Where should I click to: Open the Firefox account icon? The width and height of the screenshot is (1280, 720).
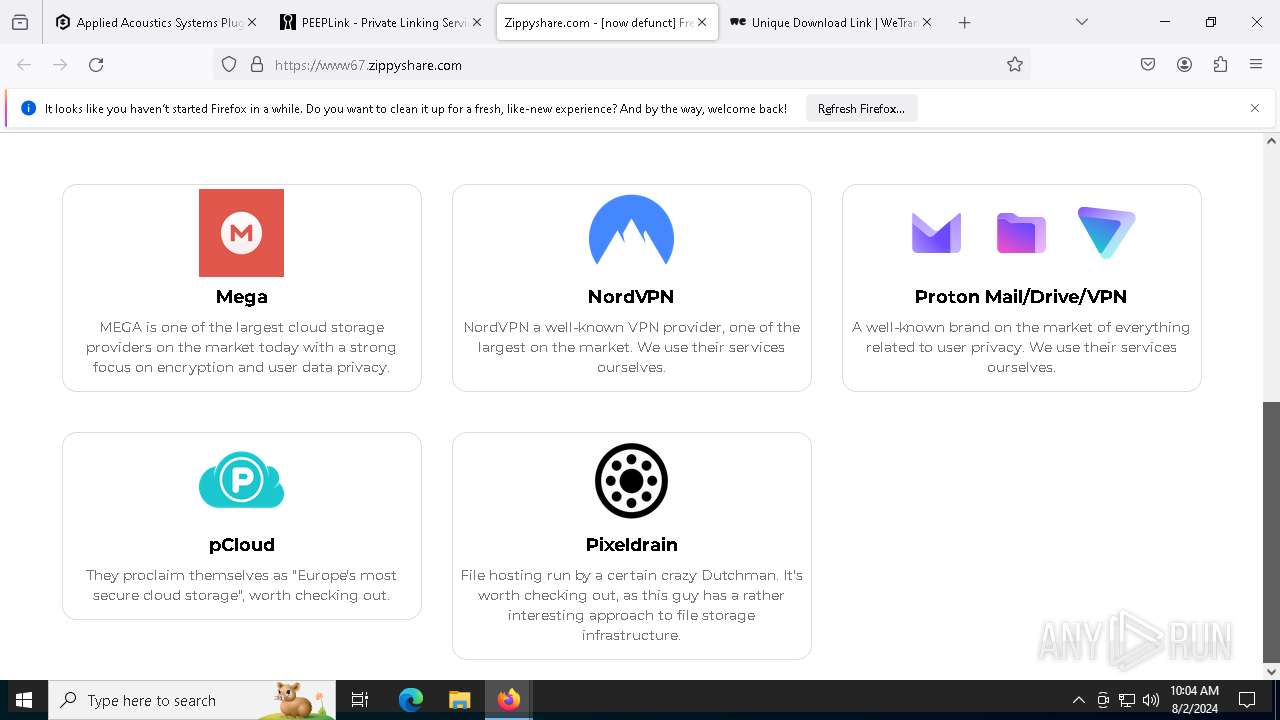coord(1184,65)
